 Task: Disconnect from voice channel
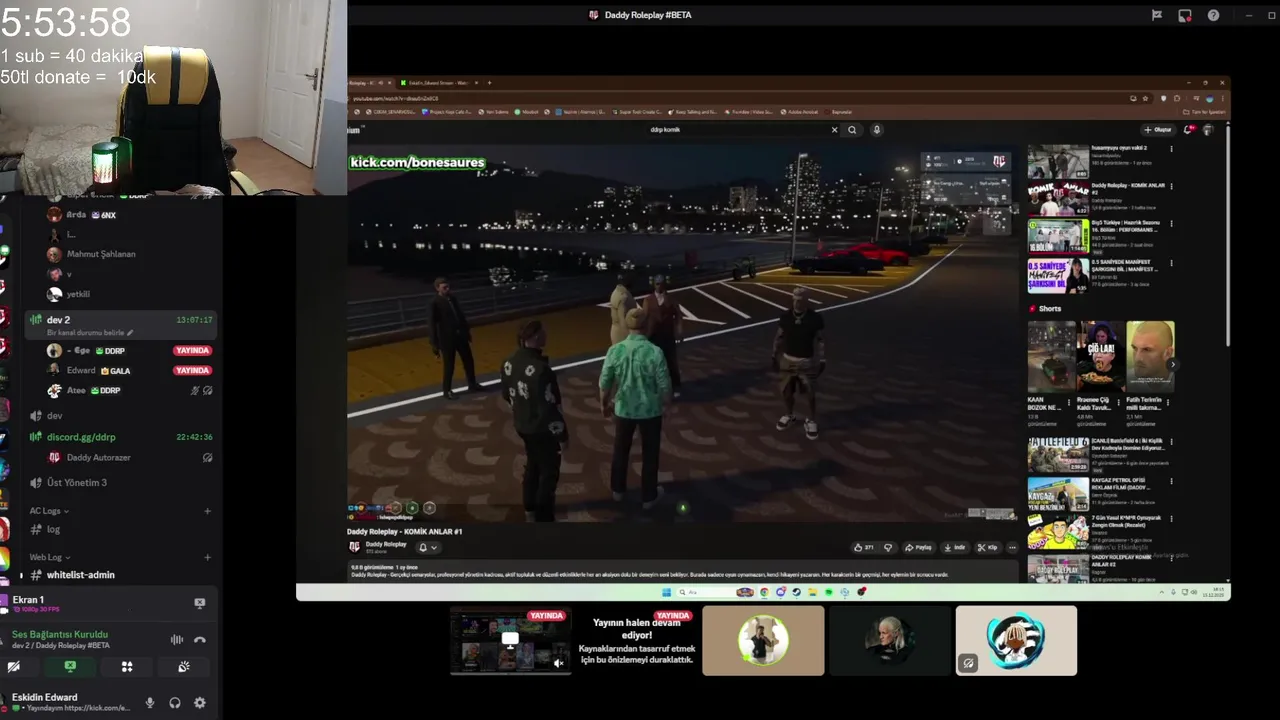(200, 640)
